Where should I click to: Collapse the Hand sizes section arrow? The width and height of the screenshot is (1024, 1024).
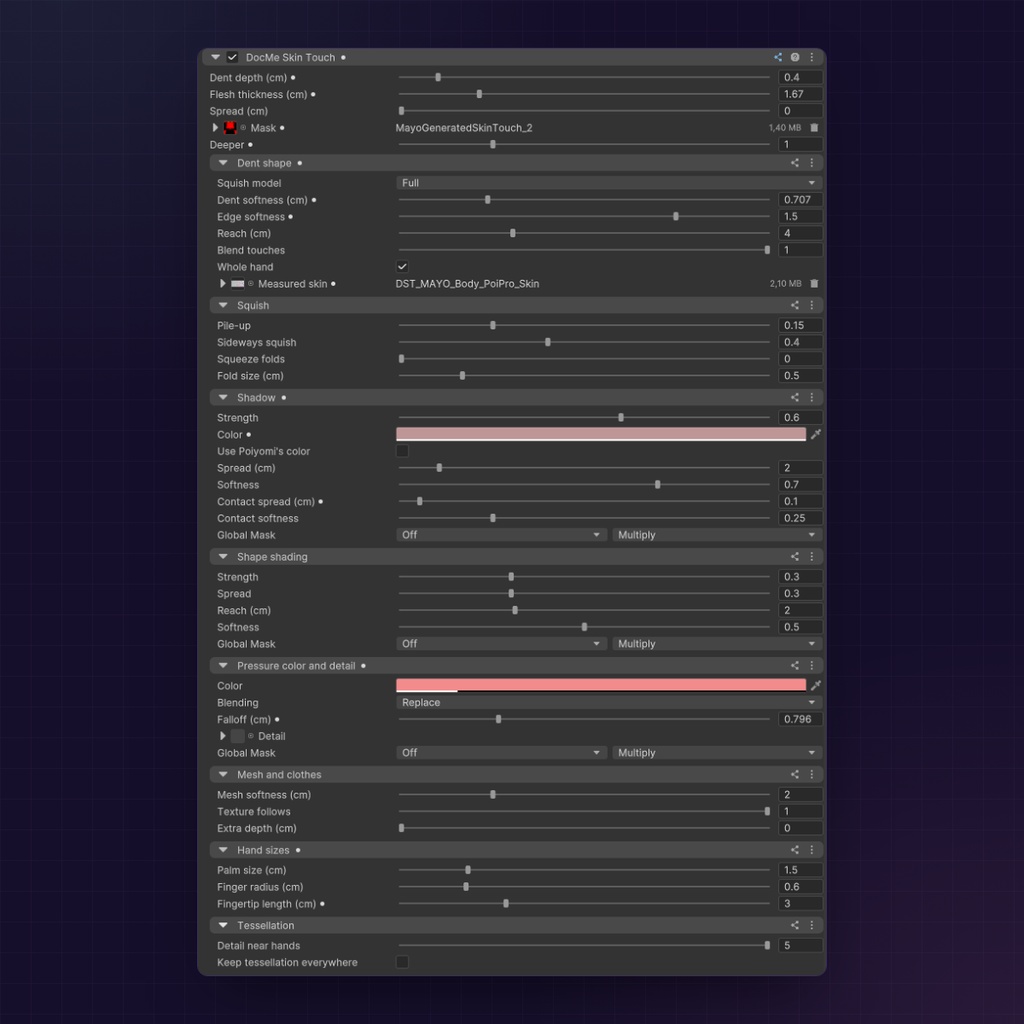point(223,850)
